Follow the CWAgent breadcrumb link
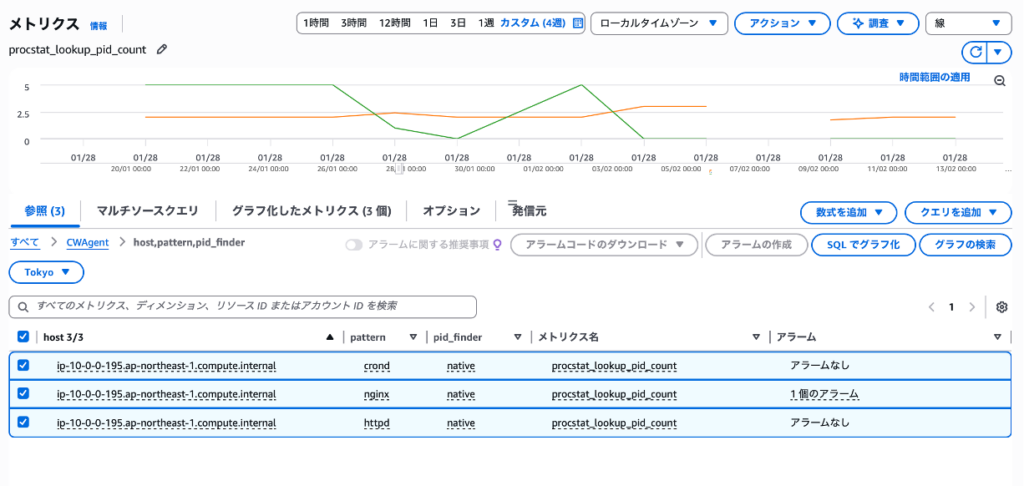1024x486 pixels. tap(88, 243)
